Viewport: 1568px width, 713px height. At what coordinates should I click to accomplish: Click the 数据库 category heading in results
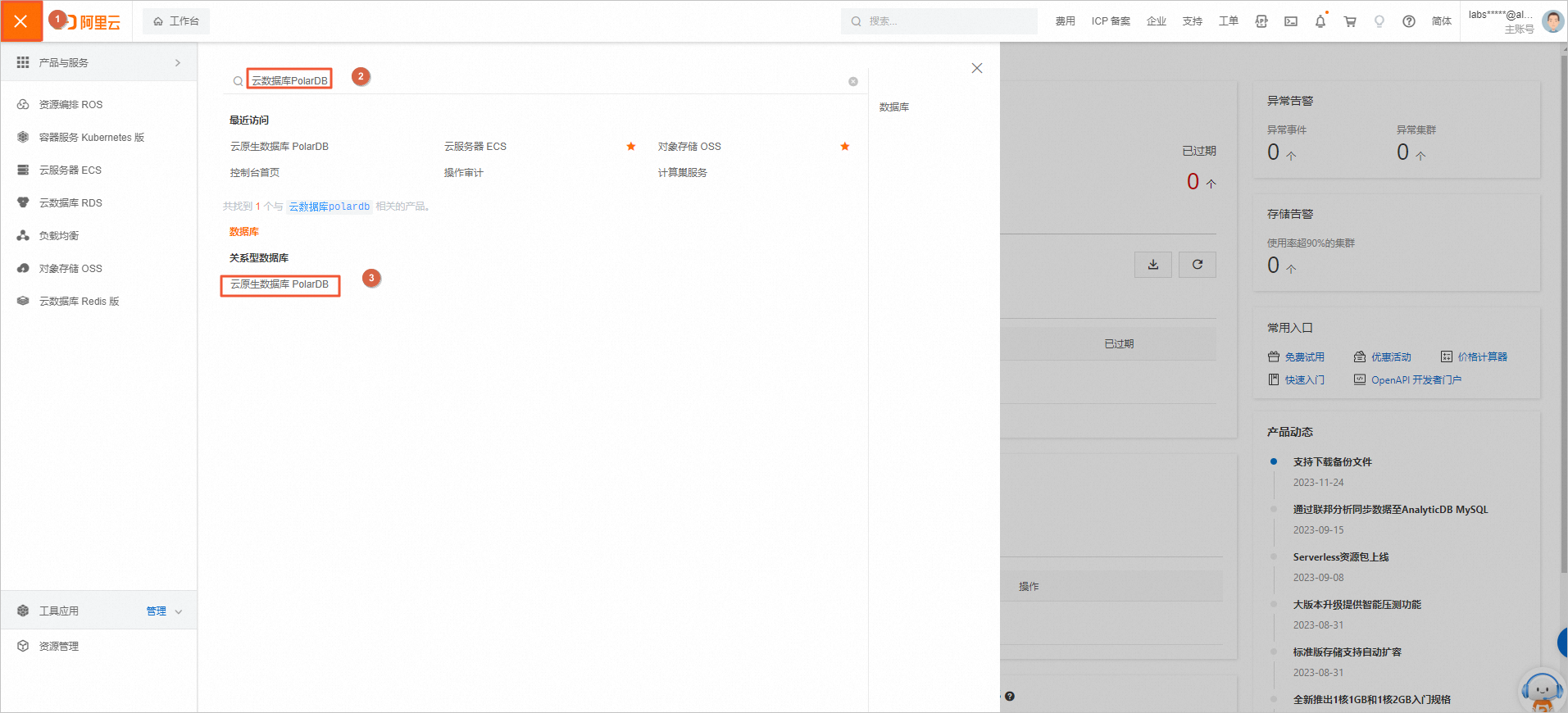pyautogui.click(x=244, y=232)
